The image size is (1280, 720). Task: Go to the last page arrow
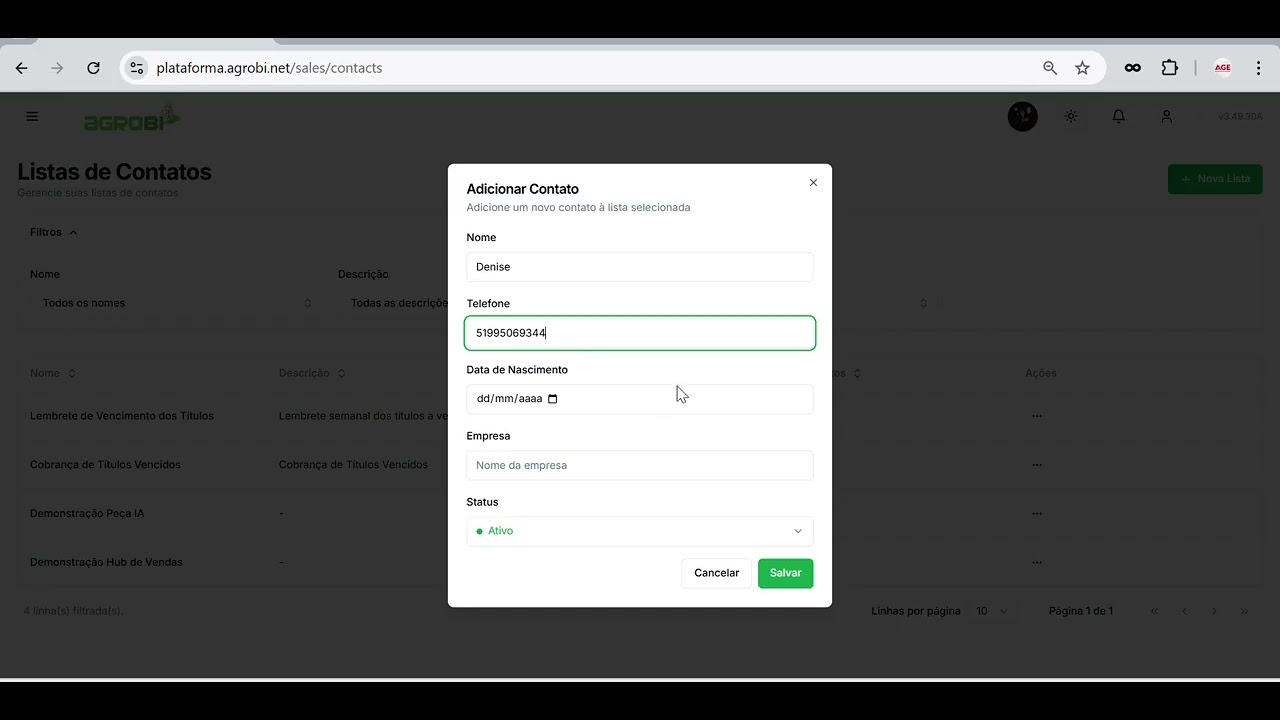(x=1245, y=611)
